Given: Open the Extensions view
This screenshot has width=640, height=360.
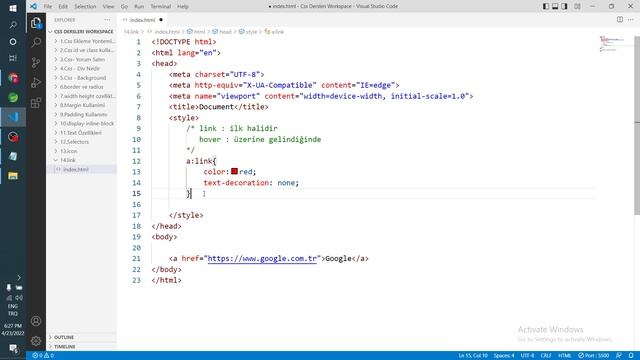Looking at the screenshot, I should 36,102.
